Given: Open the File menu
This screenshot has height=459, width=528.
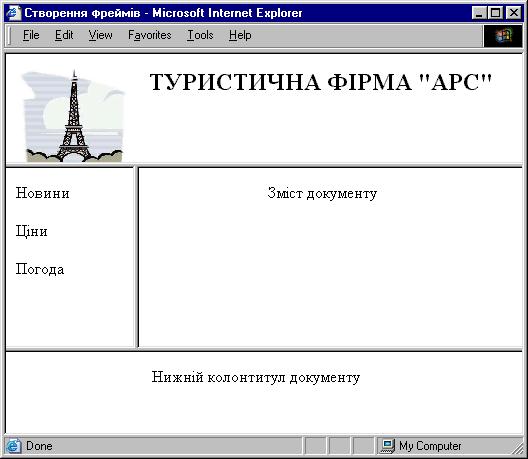Looking at the screenshot, I should [31, 35].
